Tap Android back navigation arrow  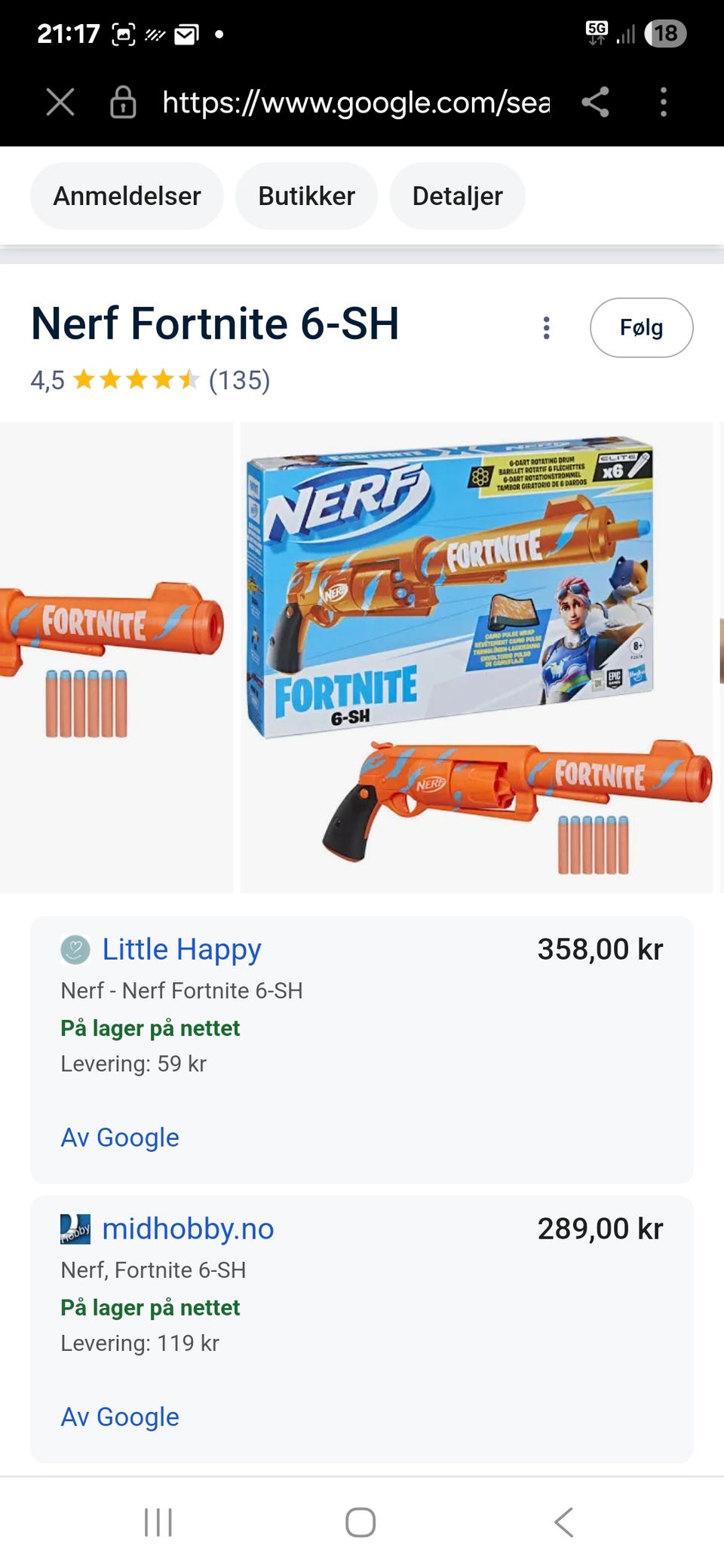point(564,1522)
